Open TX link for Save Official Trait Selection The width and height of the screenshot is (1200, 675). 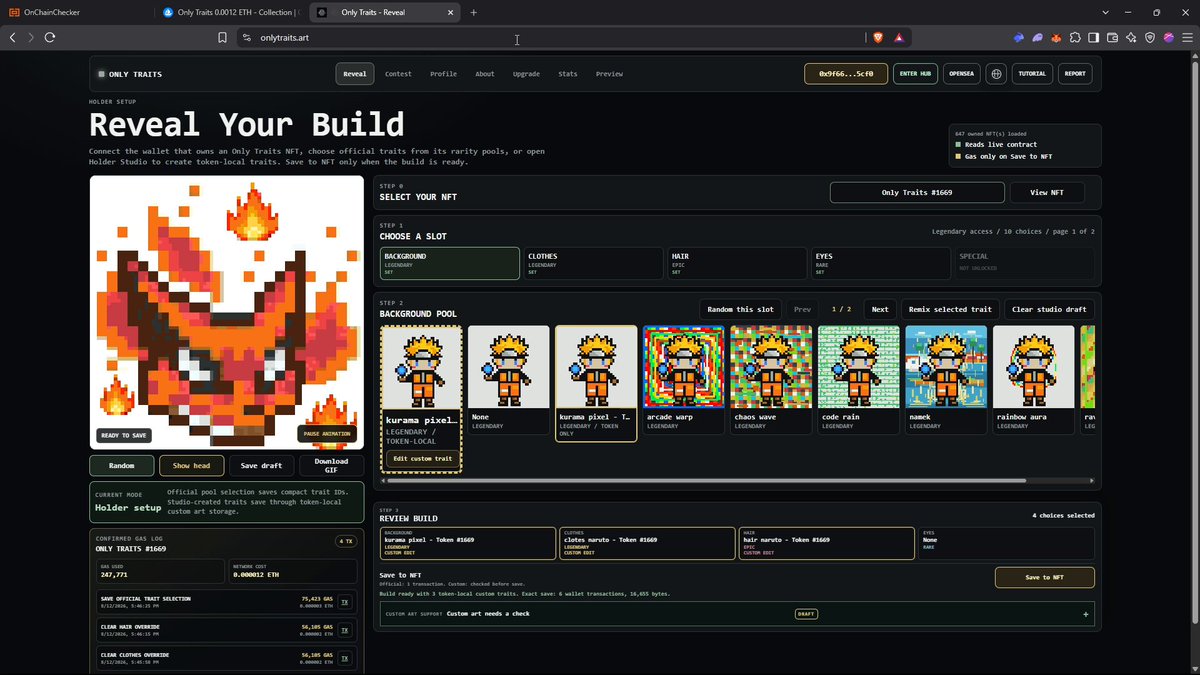click(344, 601)
